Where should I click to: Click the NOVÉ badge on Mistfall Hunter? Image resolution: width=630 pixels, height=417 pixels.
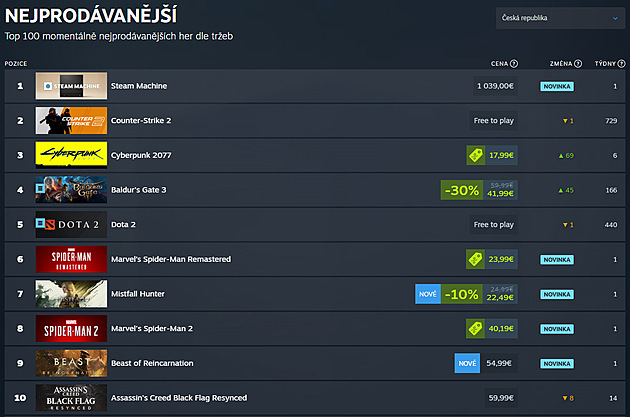(428, 294)
